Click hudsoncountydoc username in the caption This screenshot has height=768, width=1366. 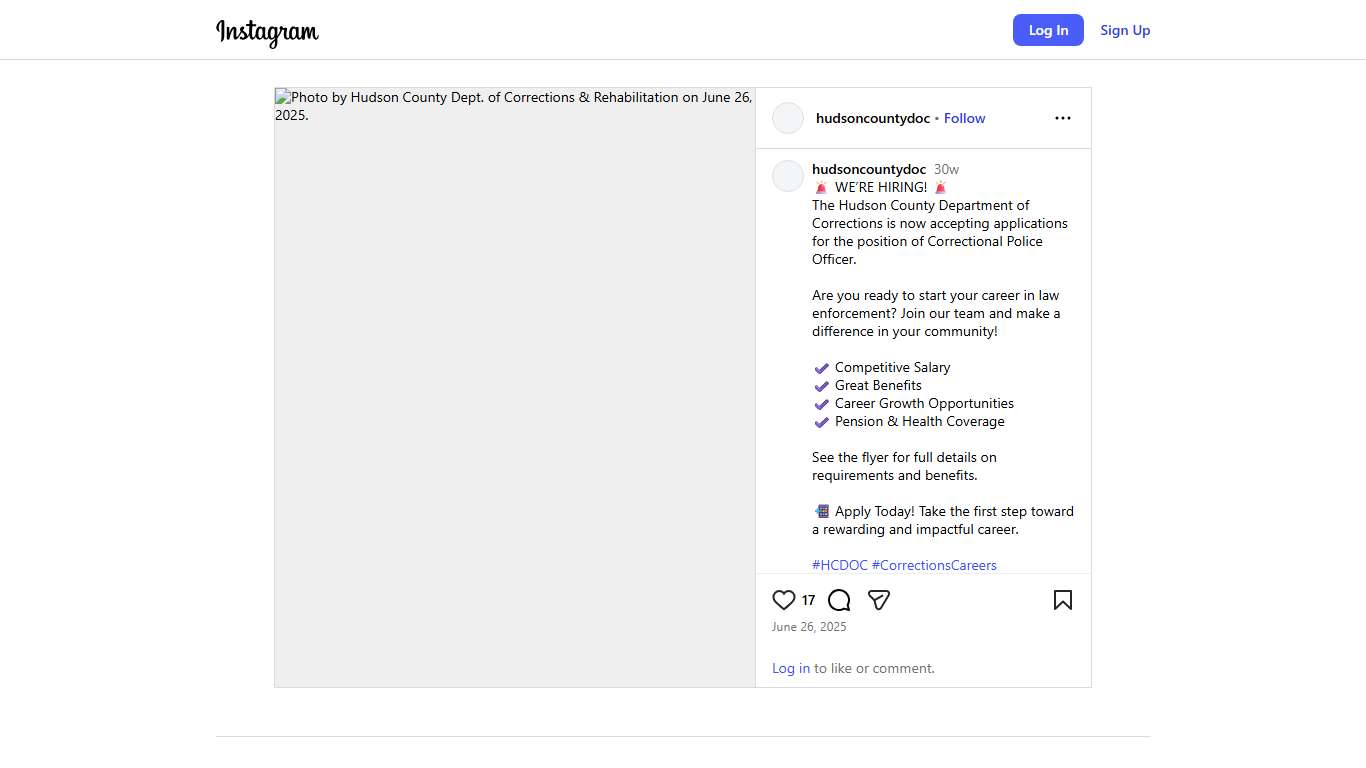click(x=869, y=169)
